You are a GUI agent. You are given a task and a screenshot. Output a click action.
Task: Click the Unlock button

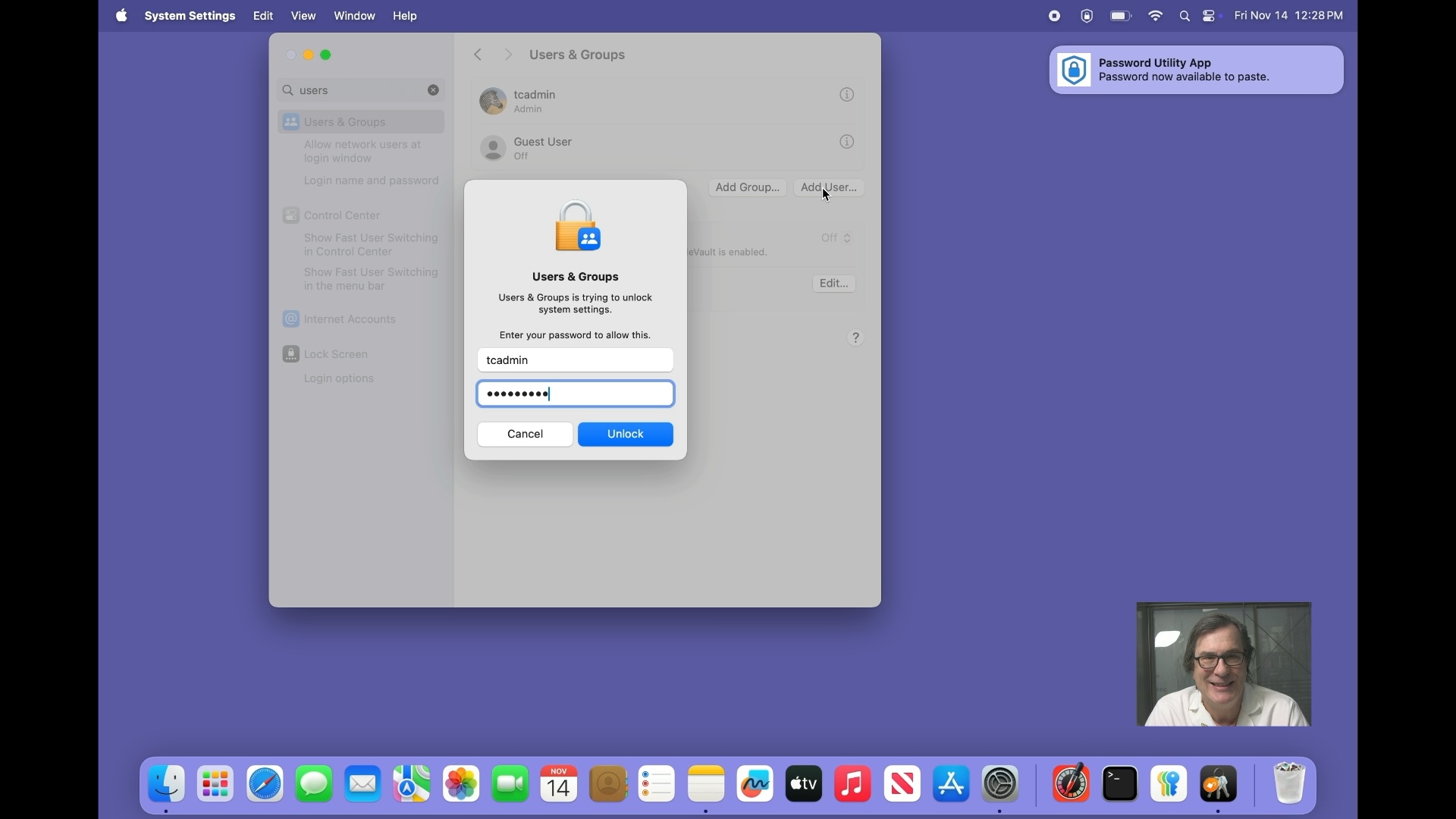[x=626, y=435]
